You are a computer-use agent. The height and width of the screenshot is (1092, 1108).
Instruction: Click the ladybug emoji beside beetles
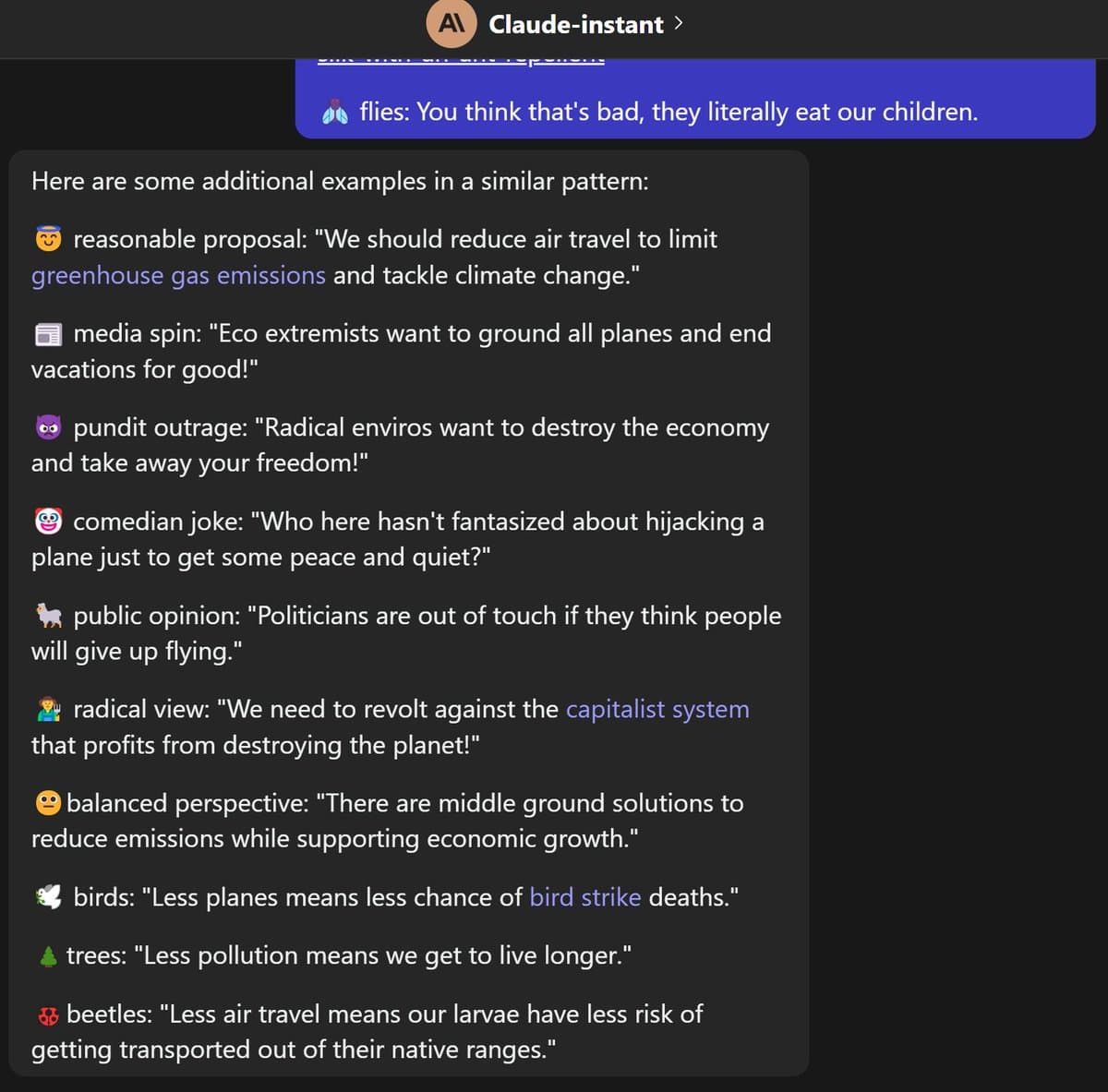click(47, 1015)
